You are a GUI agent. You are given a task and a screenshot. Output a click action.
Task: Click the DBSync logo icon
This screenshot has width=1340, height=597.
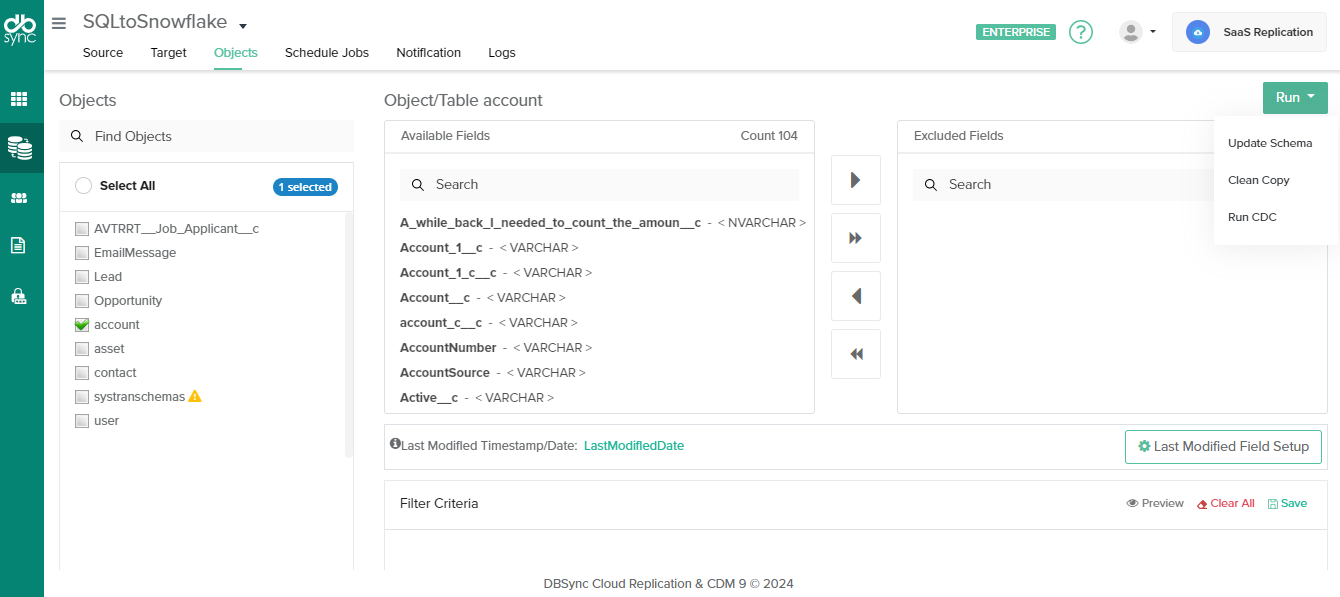pyautogui.click(x=21, y=29)
